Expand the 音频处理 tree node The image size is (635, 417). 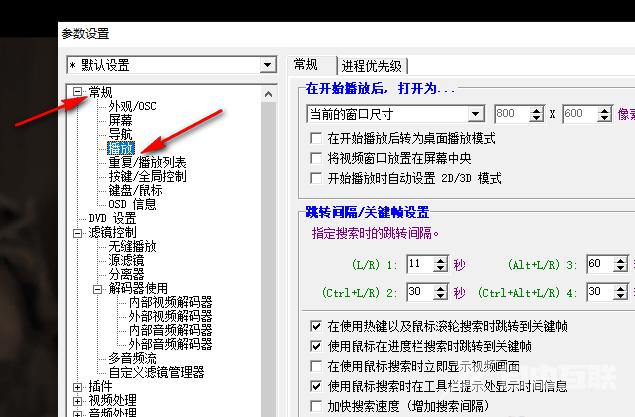[x=77, y=414]
